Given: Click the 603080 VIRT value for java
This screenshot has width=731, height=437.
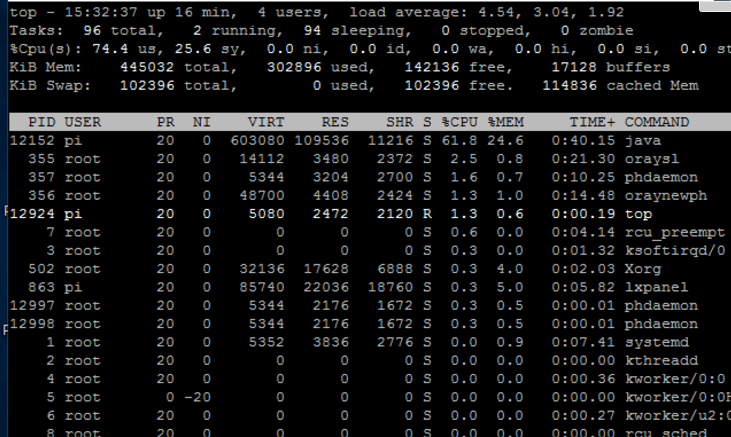Looking at the screenshot, I should pyautogui.click(x=257, y=140).
